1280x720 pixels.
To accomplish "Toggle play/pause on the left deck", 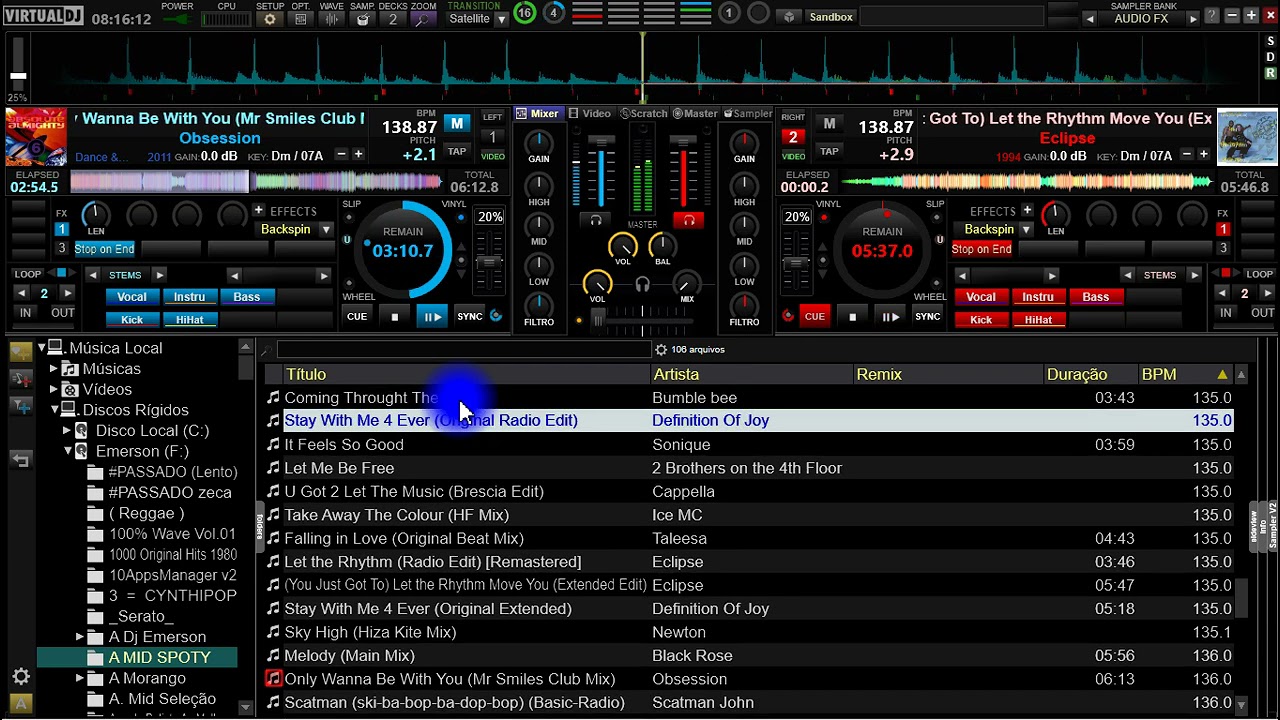I will coord(432,317).
